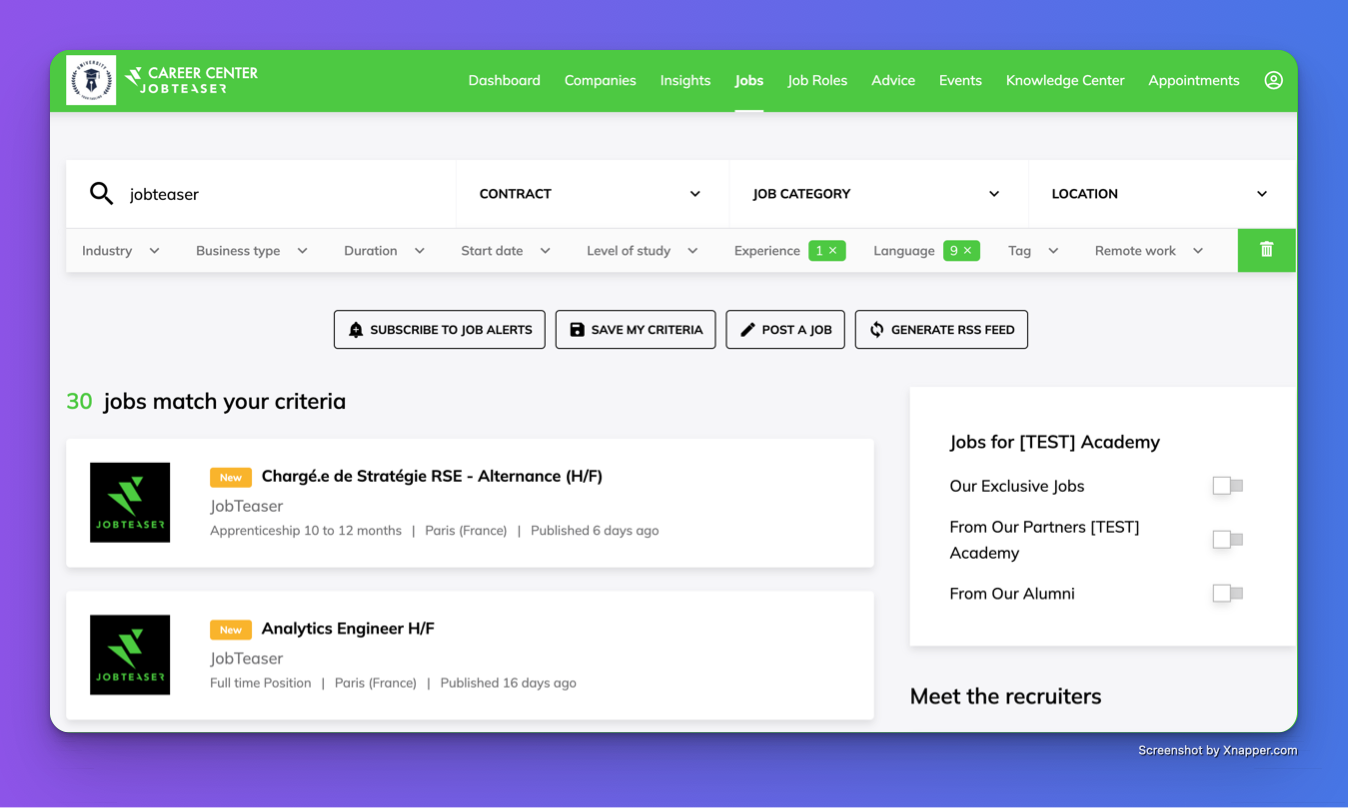
Task: Click 'Apprenticeship 10 to 12 months' text
Action: point(306,531)
